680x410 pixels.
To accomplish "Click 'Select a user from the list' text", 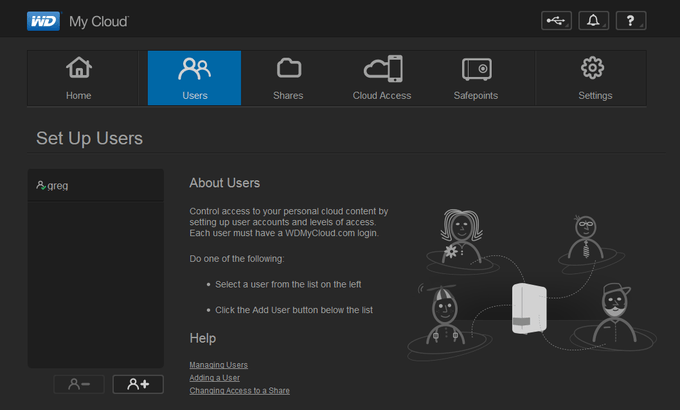I will click(288, 284).
